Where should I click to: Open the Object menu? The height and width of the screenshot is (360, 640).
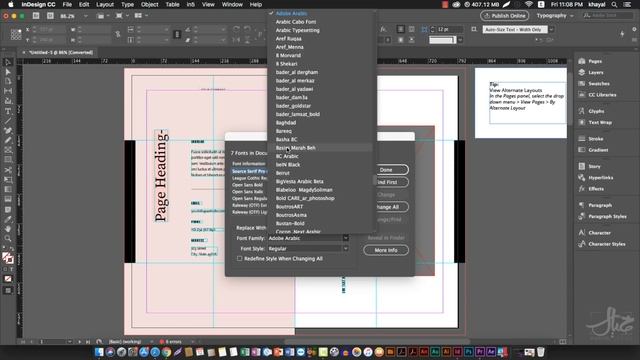(x=149, y=4)
